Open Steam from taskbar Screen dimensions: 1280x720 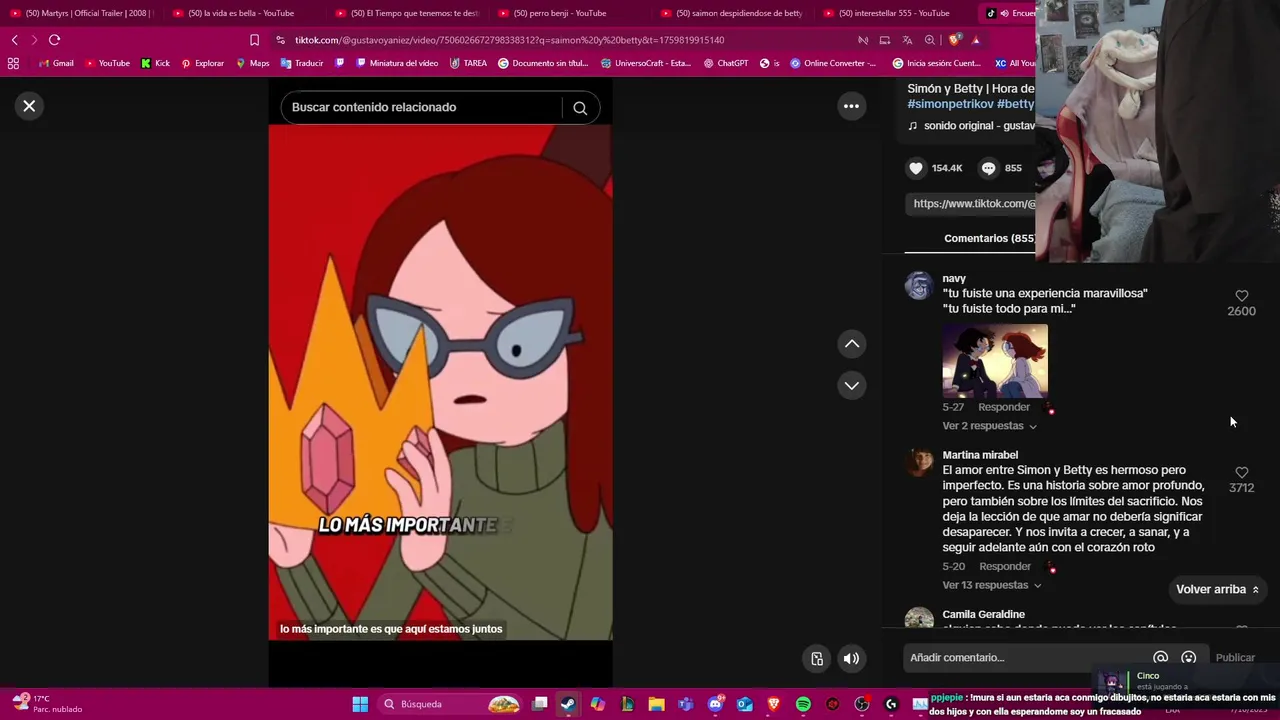coord(568,704)
